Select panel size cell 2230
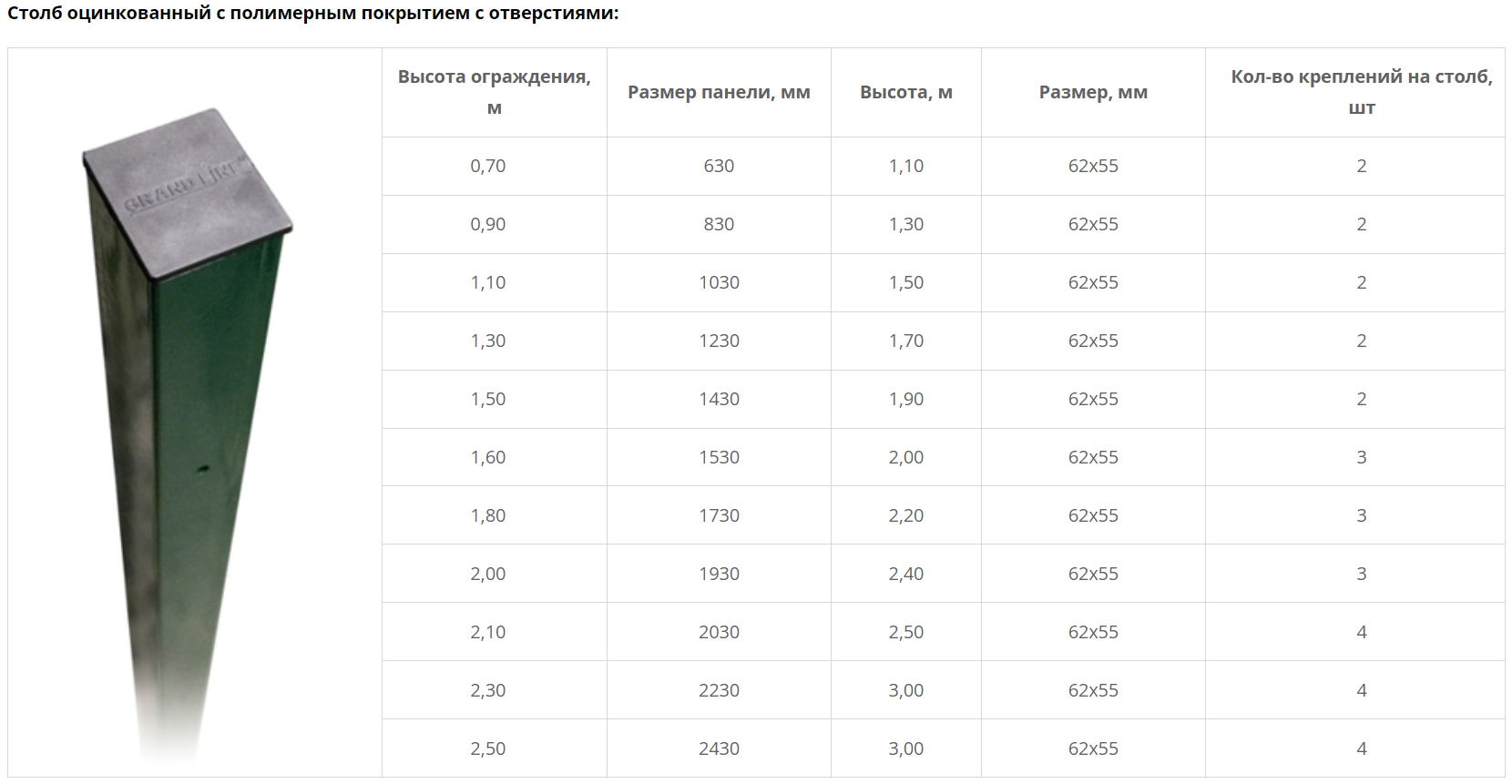This screenshot has height=784, width=1512. (719, 690)
